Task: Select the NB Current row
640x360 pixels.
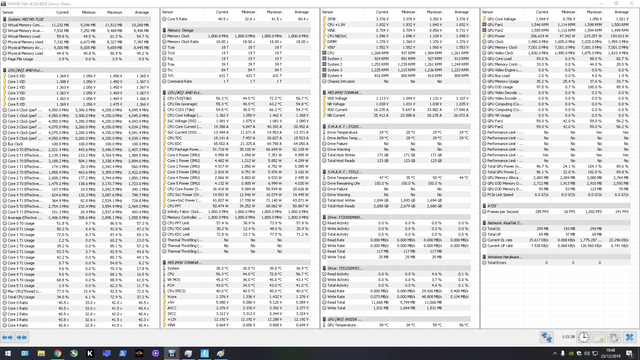Action: (396, 116)
